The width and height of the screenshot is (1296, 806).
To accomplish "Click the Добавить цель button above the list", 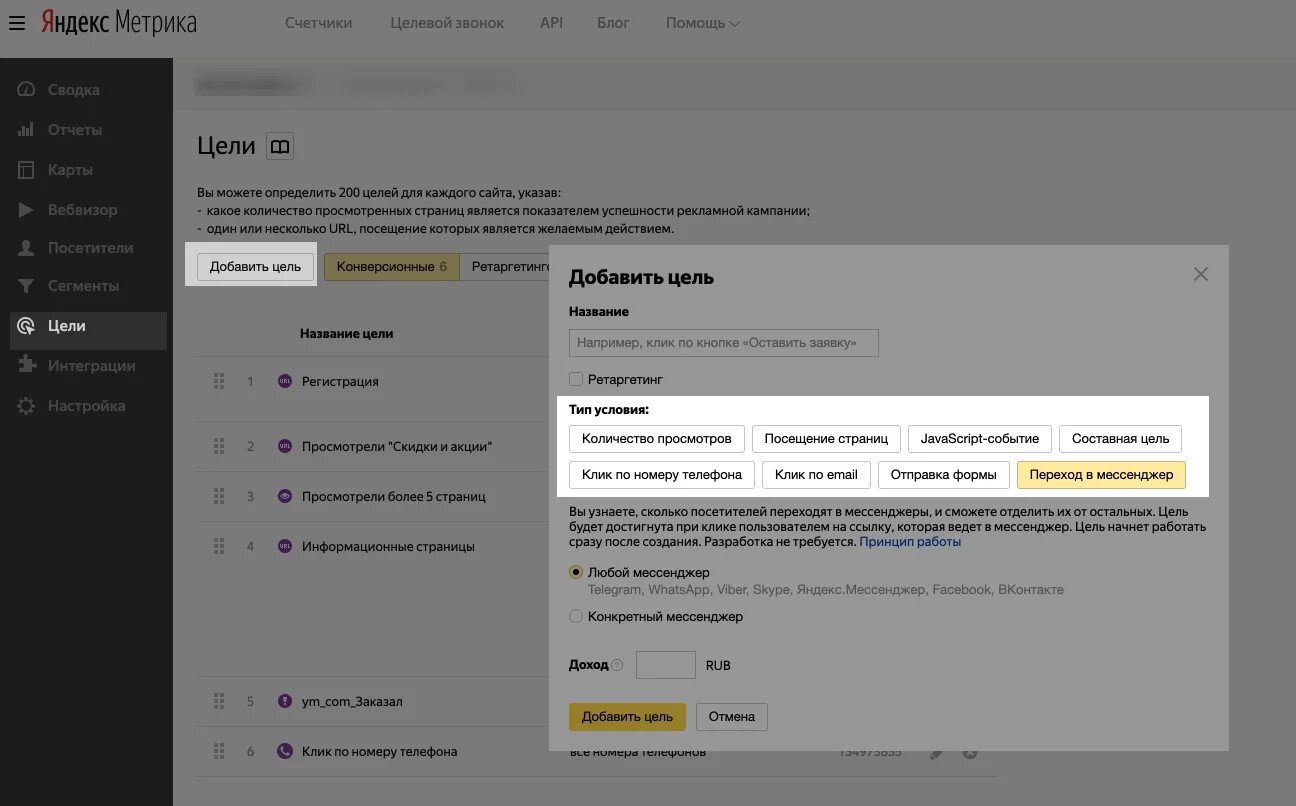I will point(256,267).
